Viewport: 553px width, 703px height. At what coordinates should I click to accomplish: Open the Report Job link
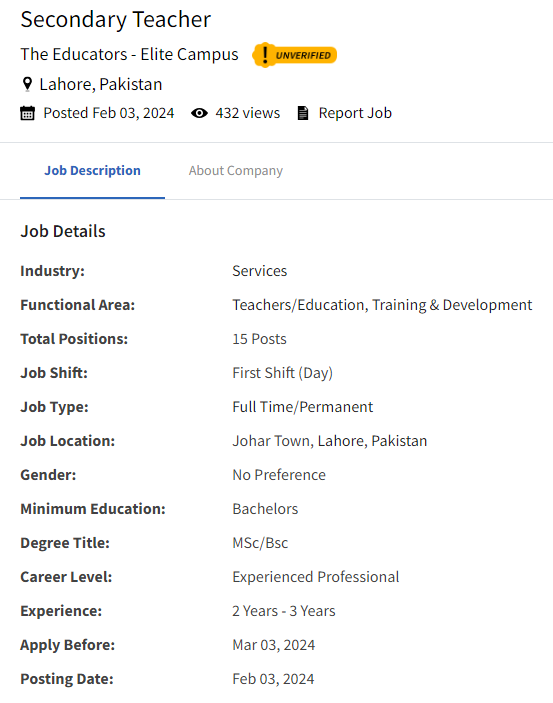pos(355,113)
